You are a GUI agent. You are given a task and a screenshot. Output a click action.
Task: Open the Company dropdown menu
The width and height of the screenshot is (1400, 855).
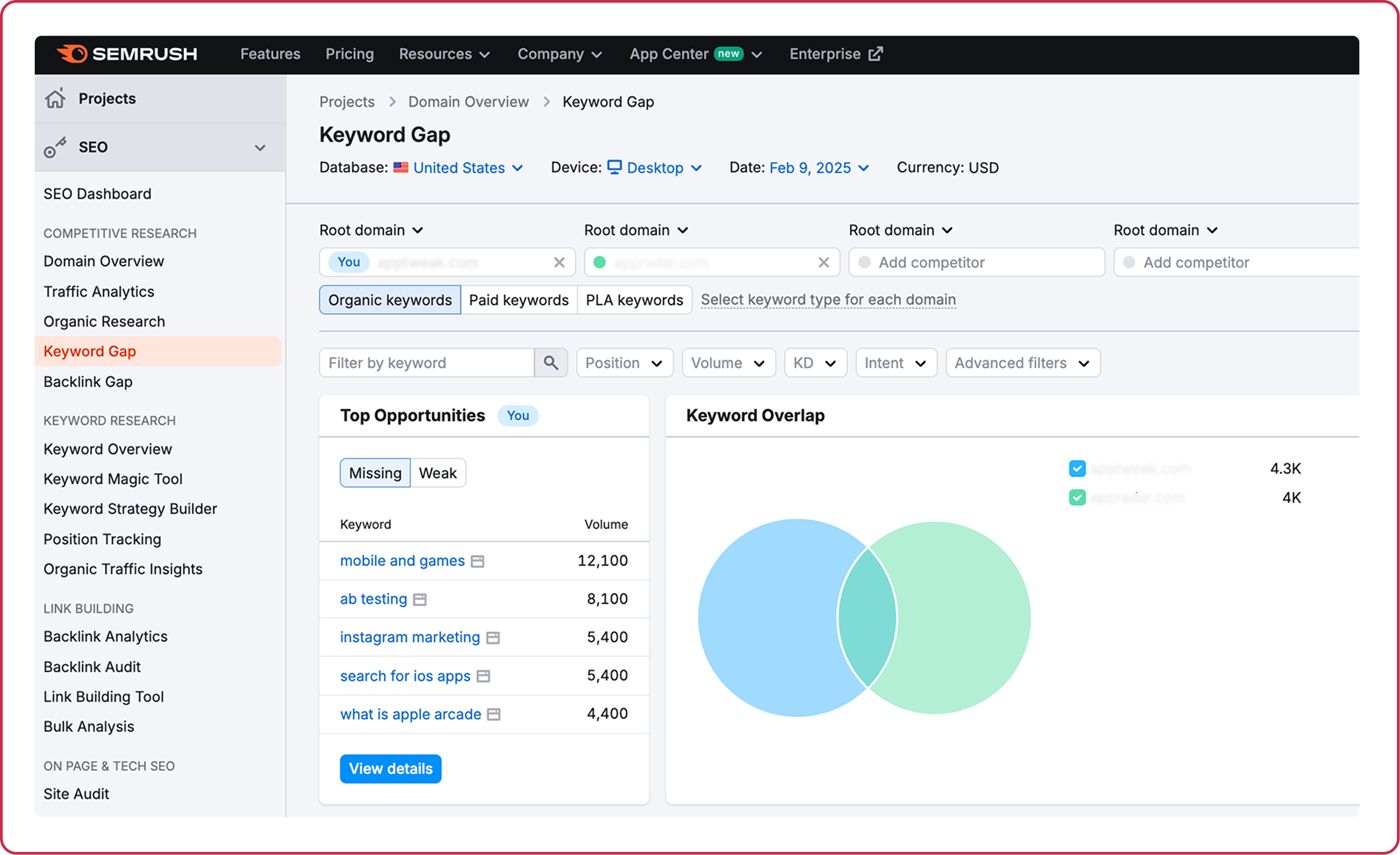click(560, 54)
